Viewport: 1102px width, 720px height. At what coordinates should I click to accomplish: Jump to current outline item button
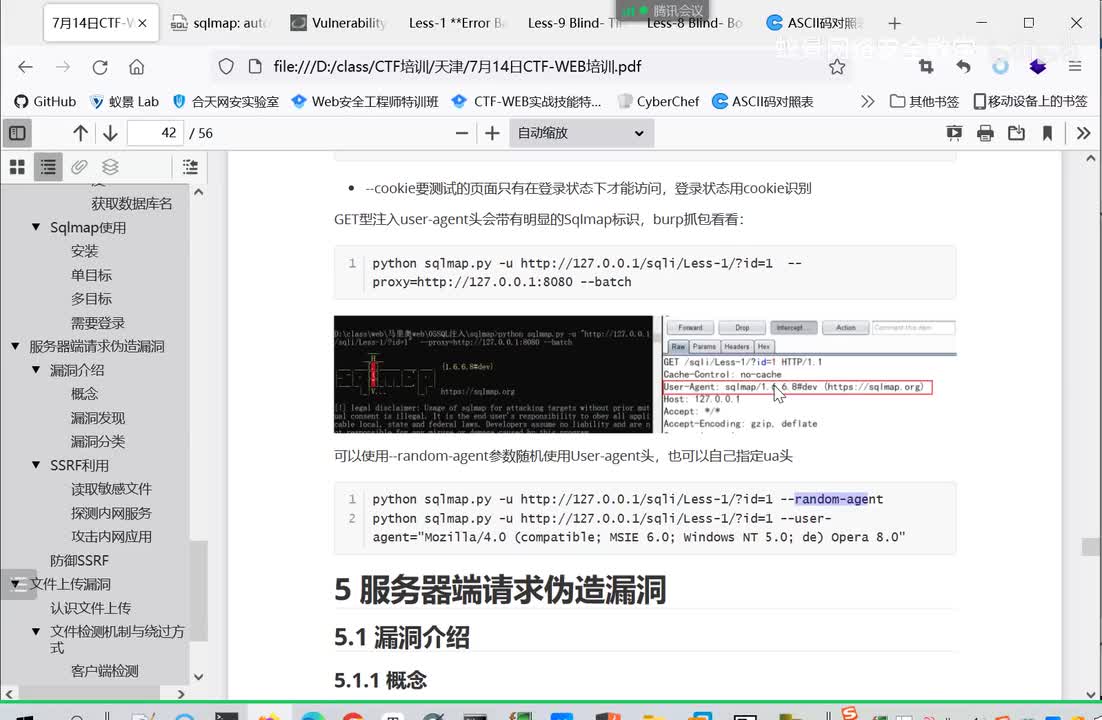pos(190,167)
